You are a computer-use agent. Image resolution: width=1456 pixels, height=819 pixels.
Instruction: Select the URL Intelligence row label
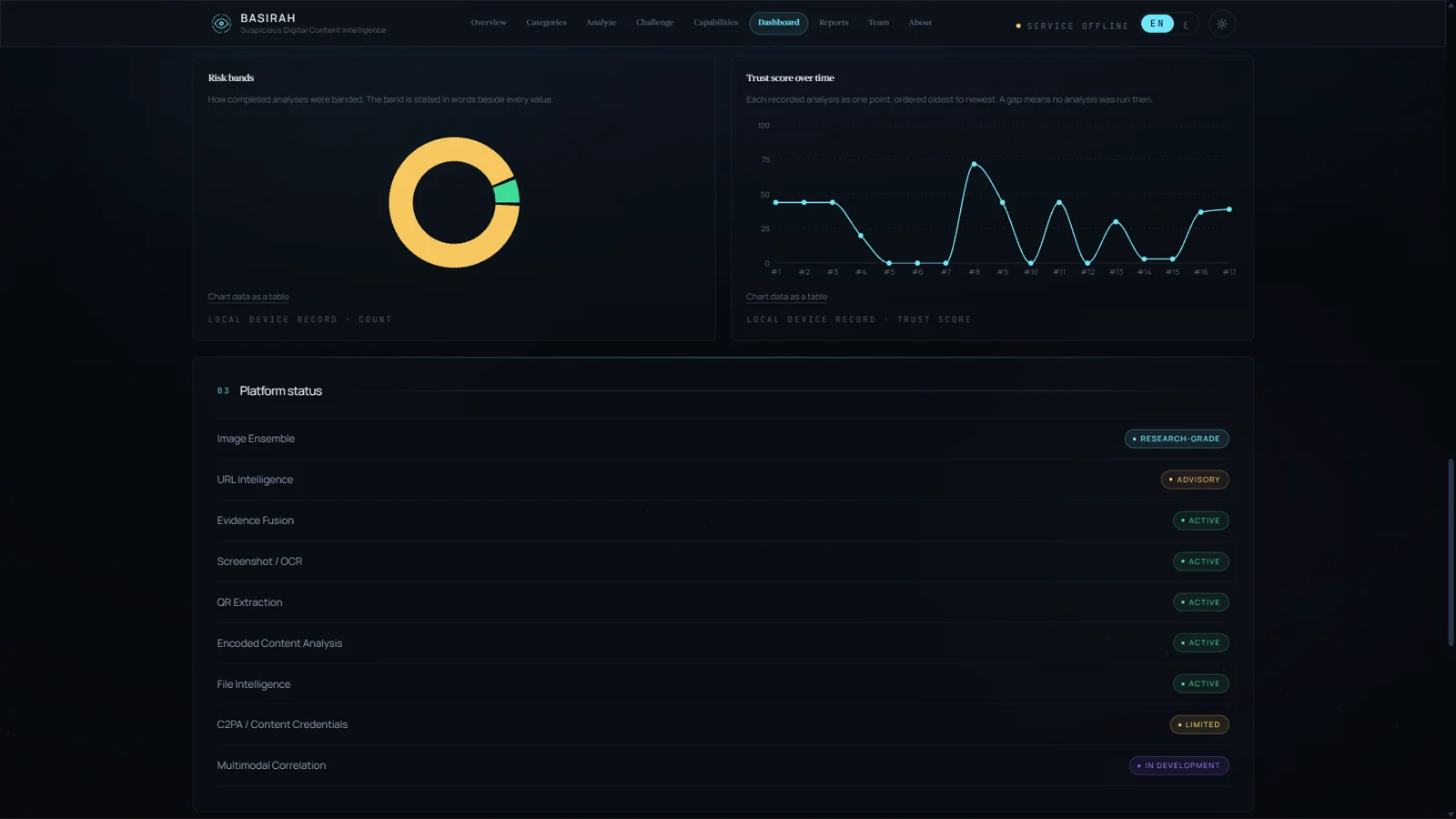[255, 480]
